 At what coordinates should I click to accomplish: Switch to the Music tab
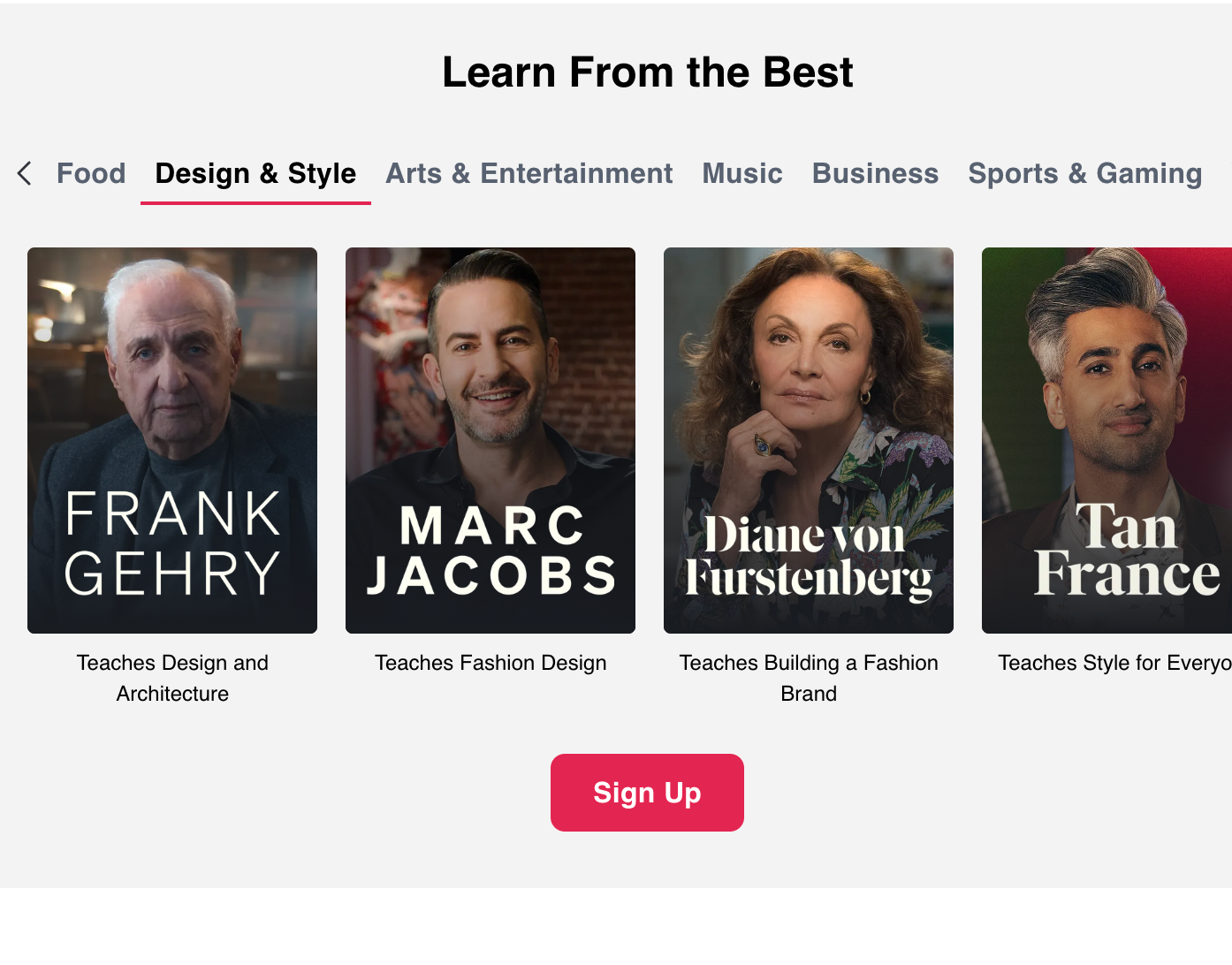pyautogui.click(x=742, y=173)
